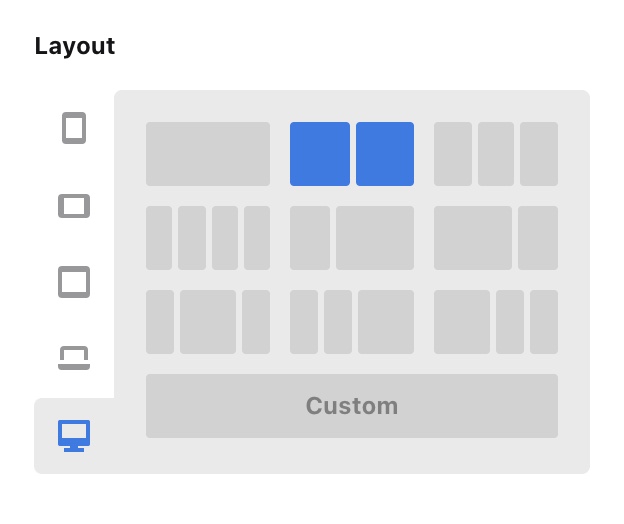The image size is (624, 524).
Task: Click the first column of four-column layout
Action: pos(159,238)
